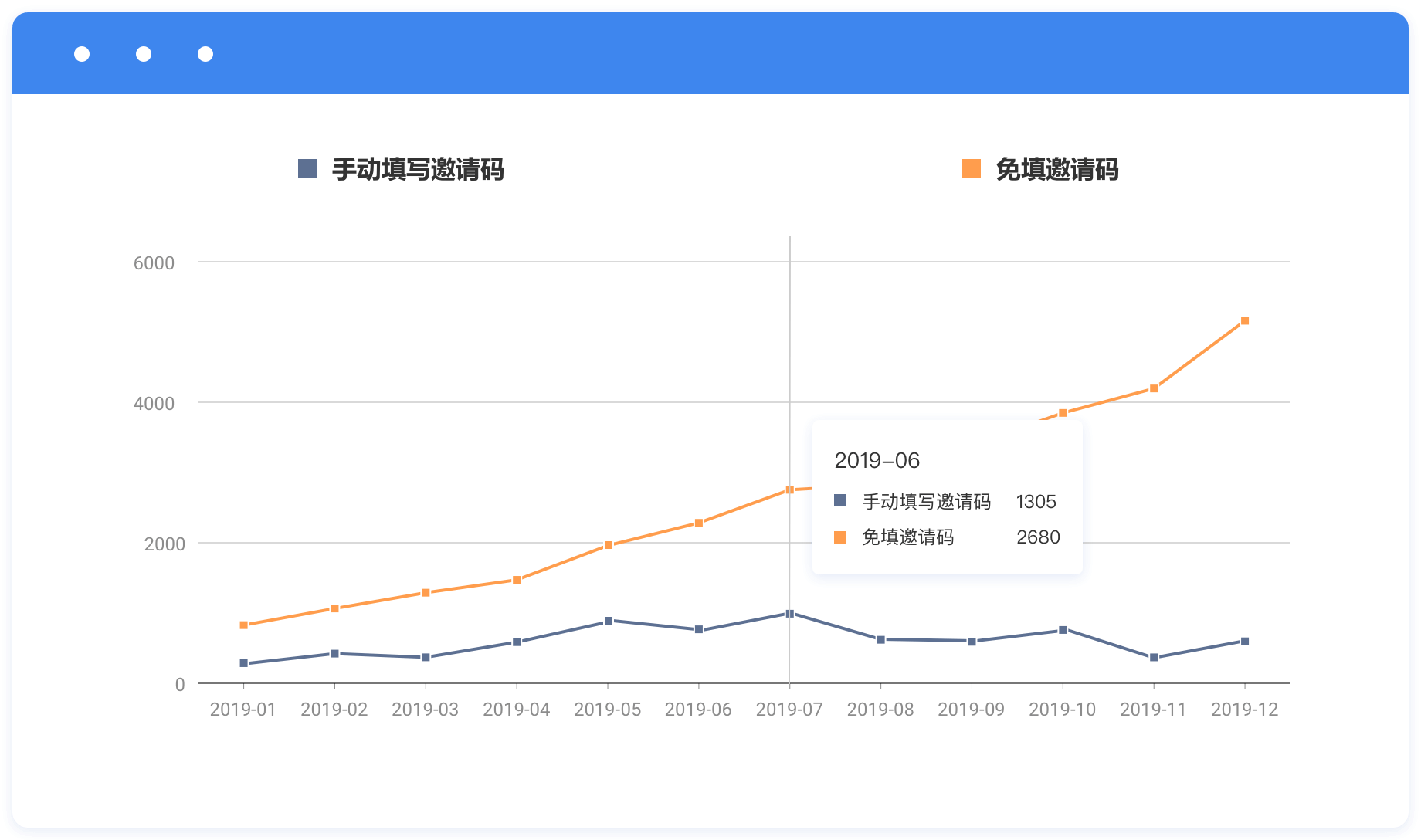The image size is (1421, 840).
Task: Click the 6000 y-axis label
Action: click(x=154, y=263)
